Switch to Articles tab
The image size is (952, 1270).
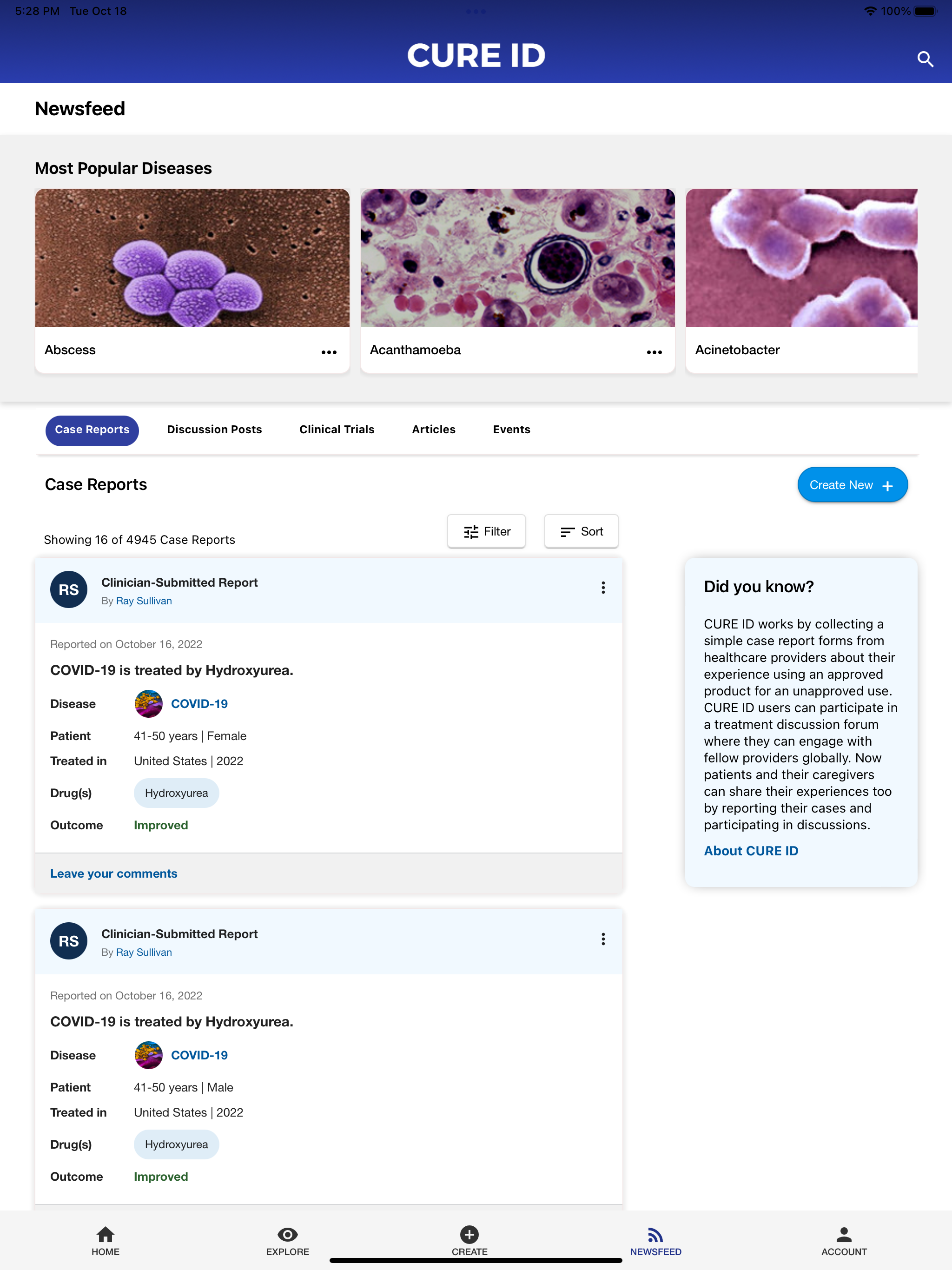(x=434, y=430)
